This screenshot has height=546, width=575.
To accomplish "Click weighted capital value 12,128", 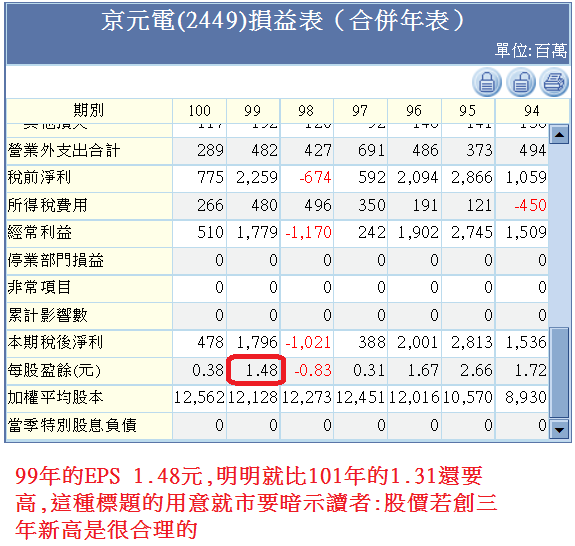I will (x=253, y=397).
